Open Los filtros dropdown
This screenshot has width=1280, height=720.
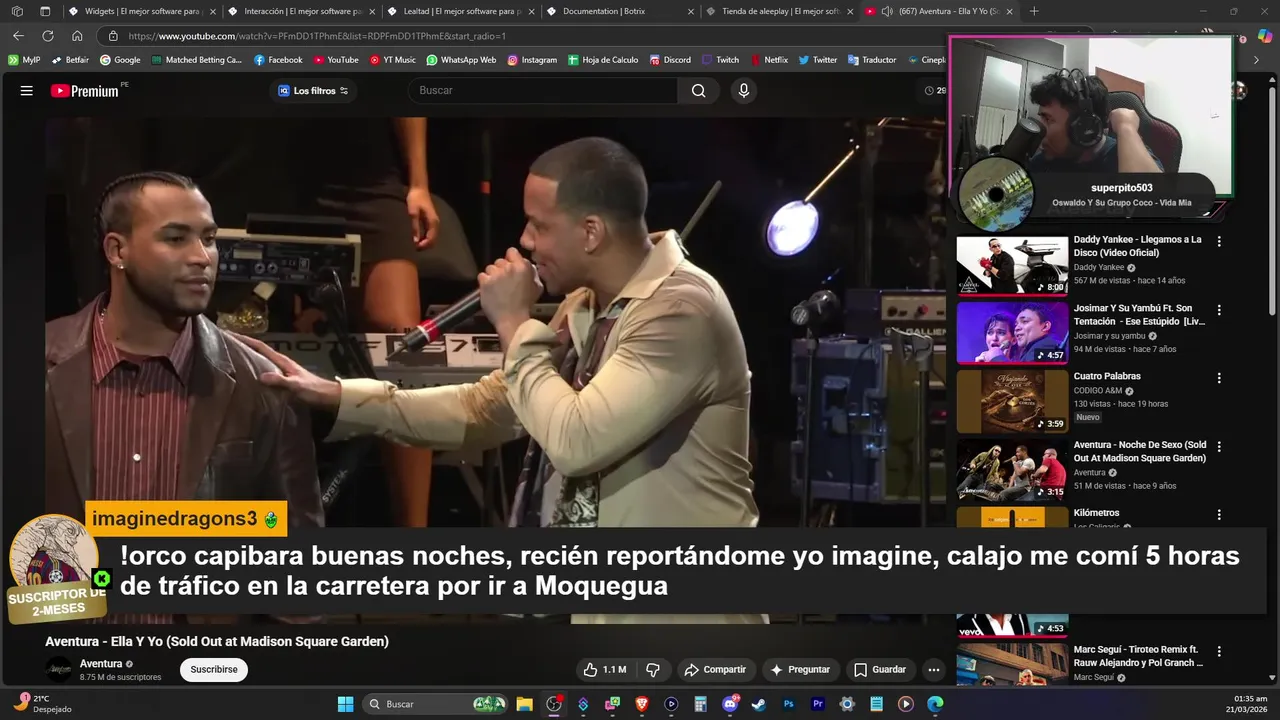point(313,91)
